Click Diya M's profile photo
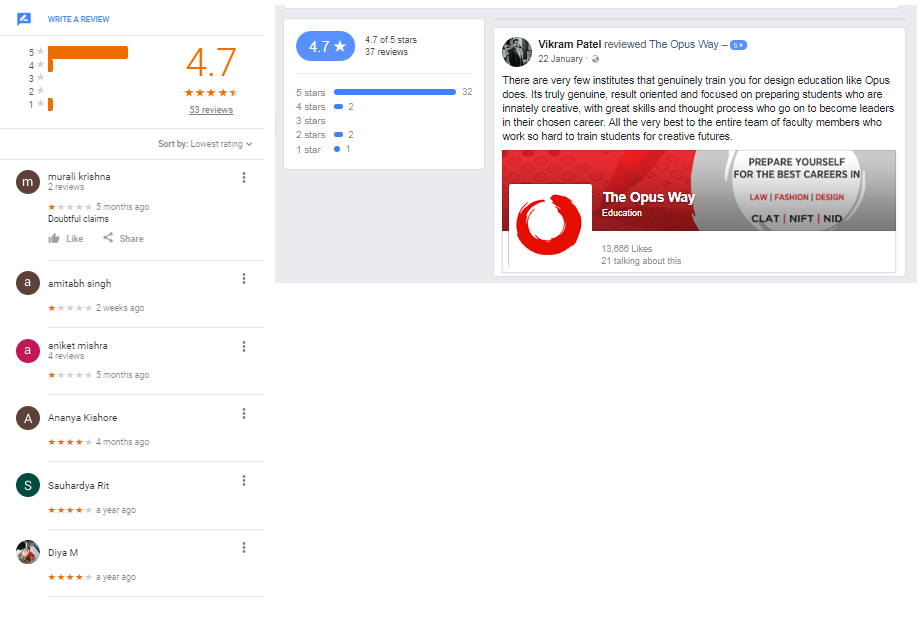The height and width of the screenshot is (629, 918). [x=28, y=552]
